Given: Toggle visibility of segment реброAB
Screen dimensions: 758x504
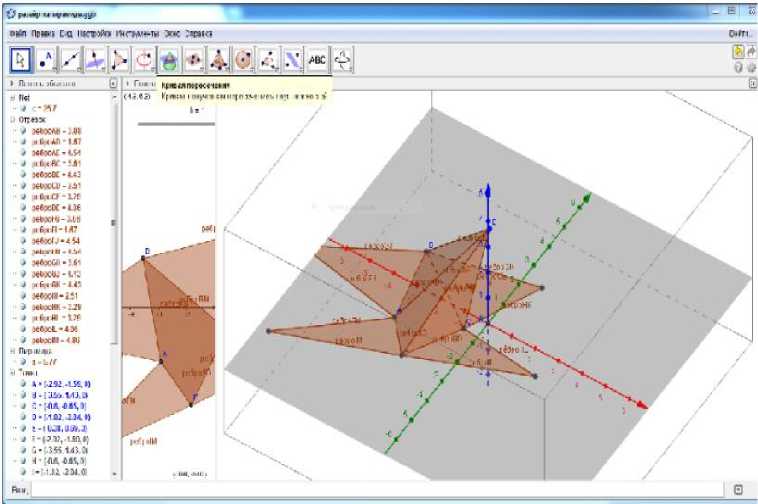Looking at the screenshot, I should point(24,131).
